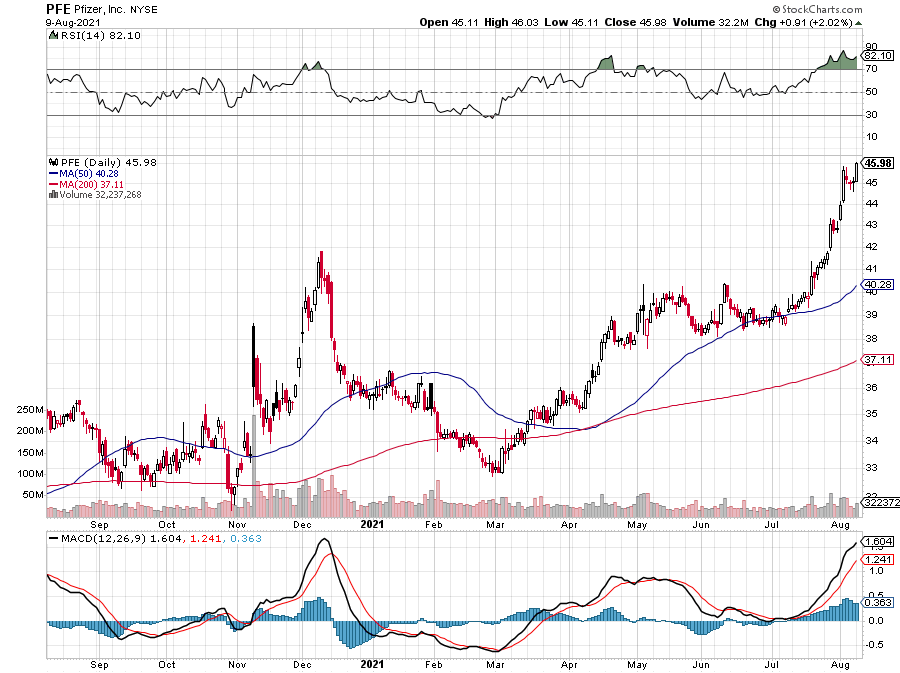
Task: Click the price axis label 33
Action: tap(871, 468)
